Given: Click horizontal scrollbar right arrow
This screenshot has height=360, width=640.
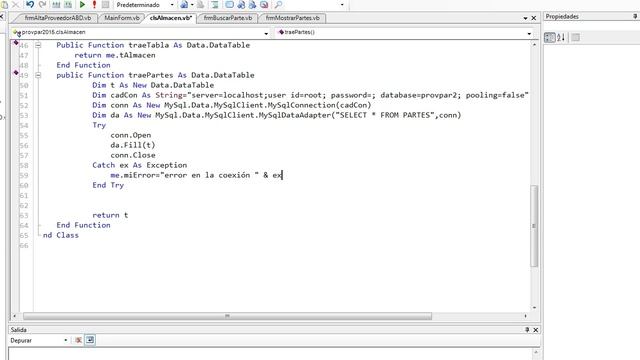Looking at the screenshot, I should pyautogui.click(x=525, y=316).
